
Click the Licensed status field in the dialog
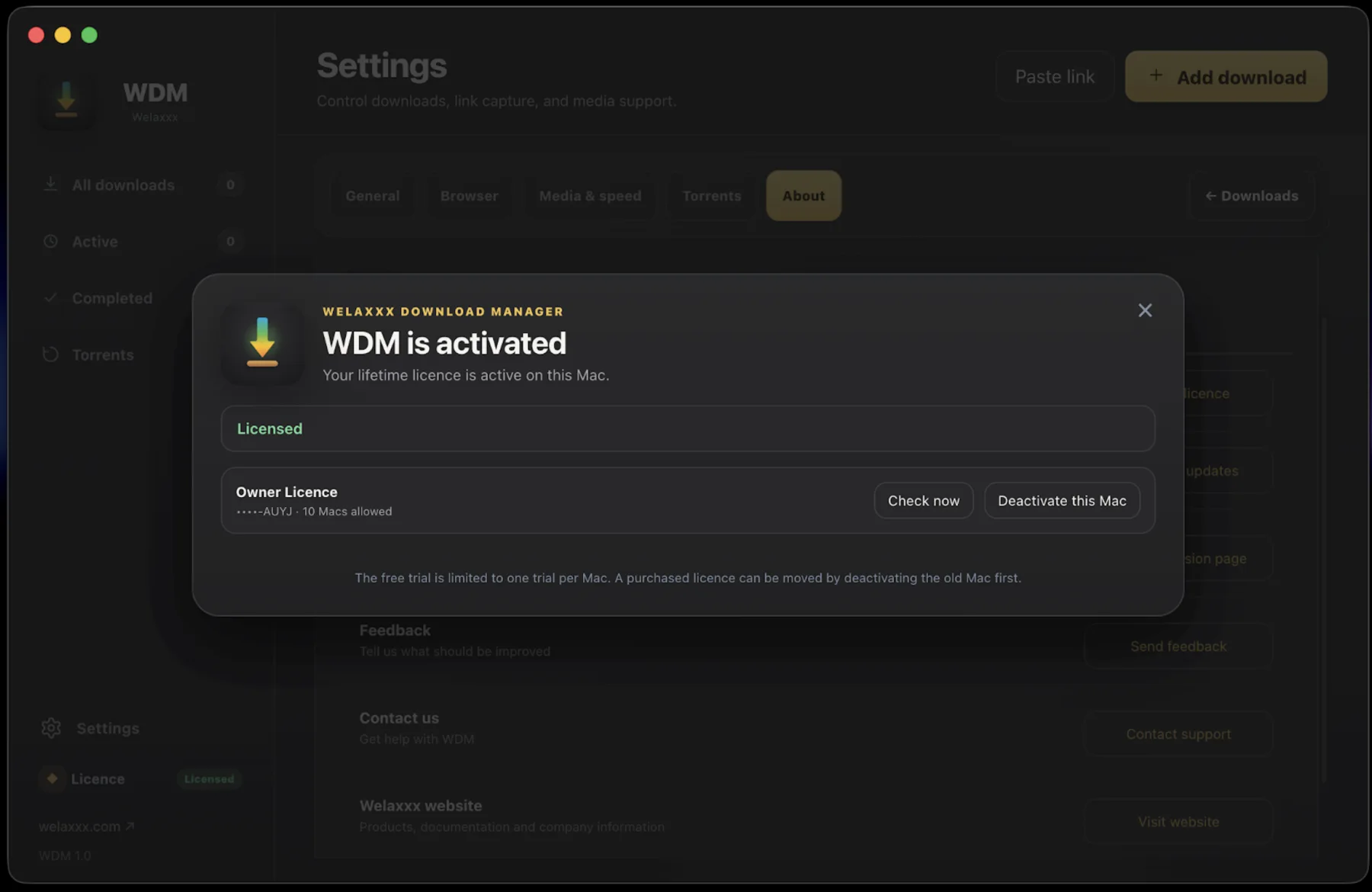click(688, 428)
